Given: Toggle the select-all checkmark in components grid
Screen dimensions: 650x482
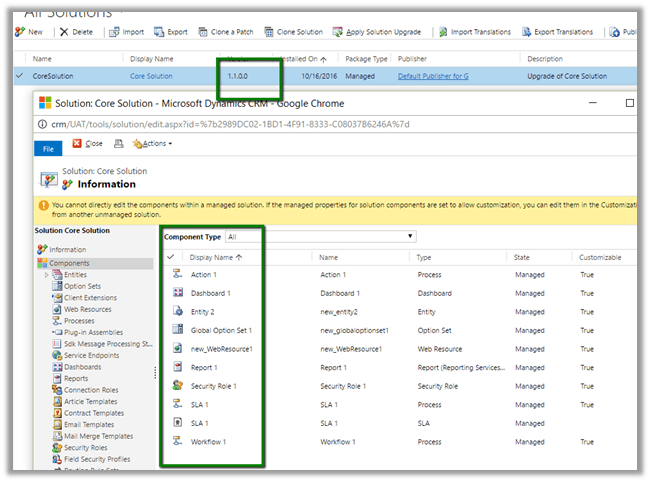Looking at the screenshot, I should pos(171,257).
